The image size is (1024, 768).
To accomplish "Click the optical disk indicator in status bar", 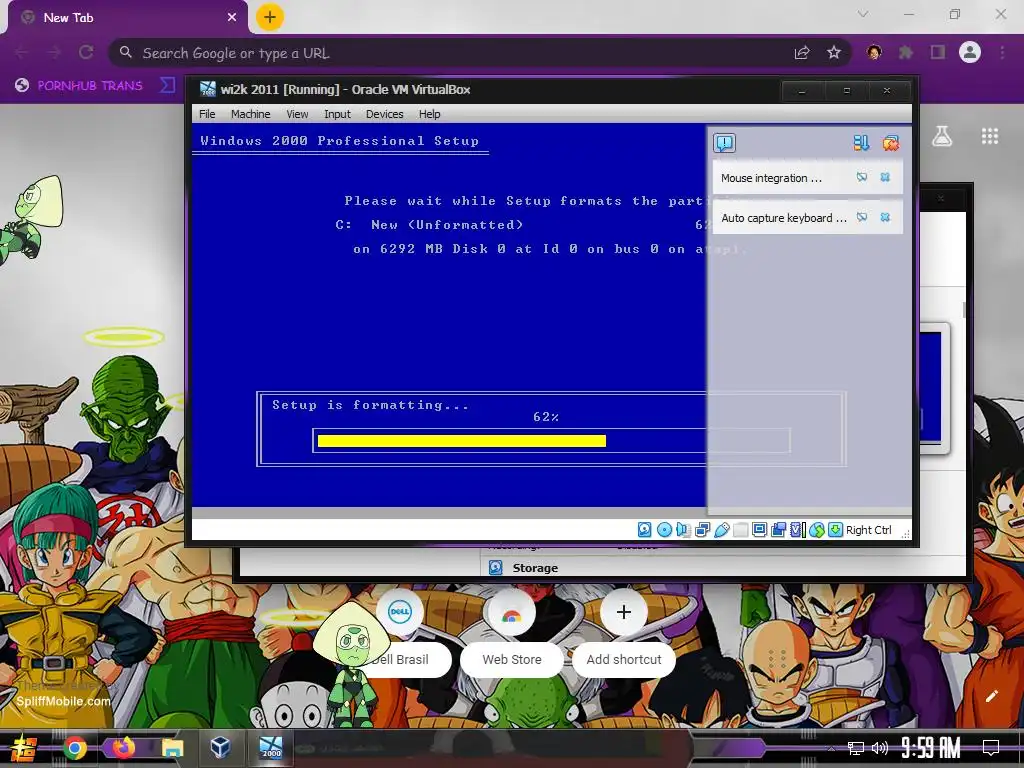I will (x=664, y=530).
